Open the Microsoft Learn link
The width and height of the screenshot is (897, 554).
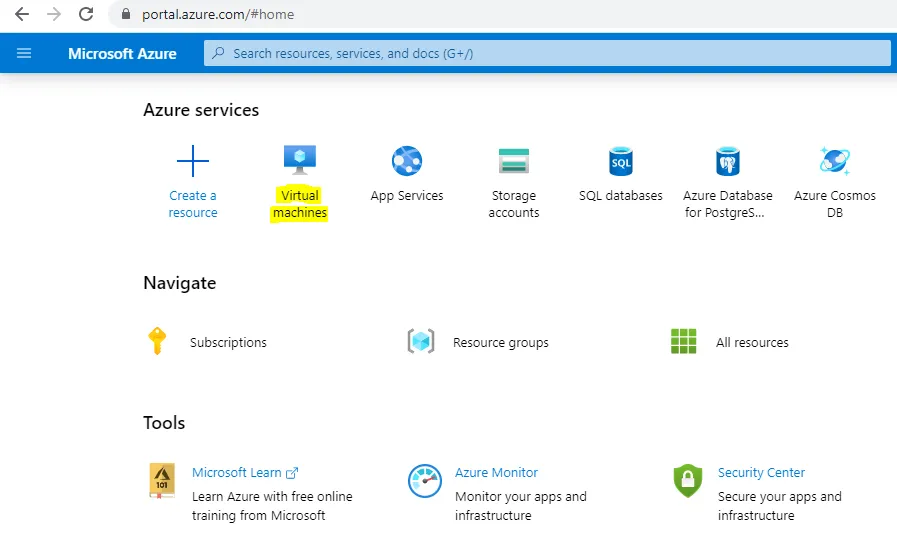(237, 473)
